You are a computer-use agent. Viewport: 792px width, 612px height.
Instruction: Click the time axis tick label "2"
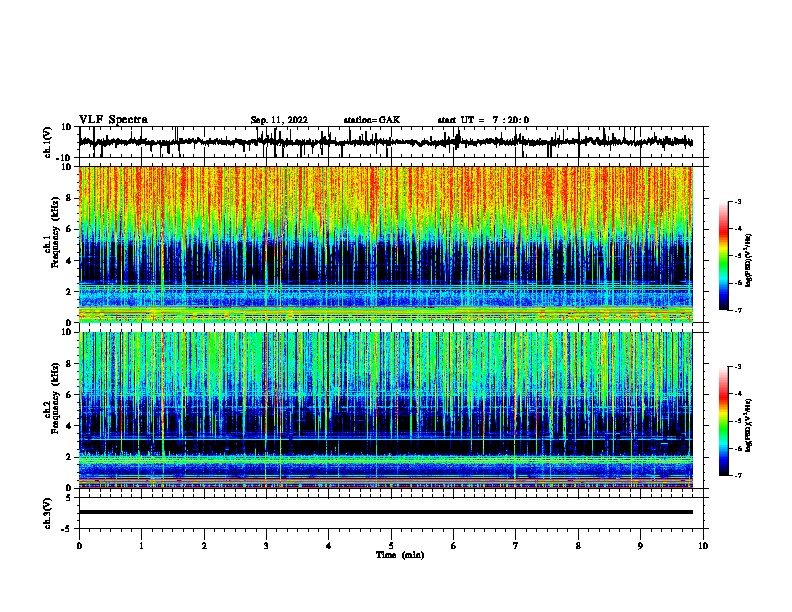point(204,546)
